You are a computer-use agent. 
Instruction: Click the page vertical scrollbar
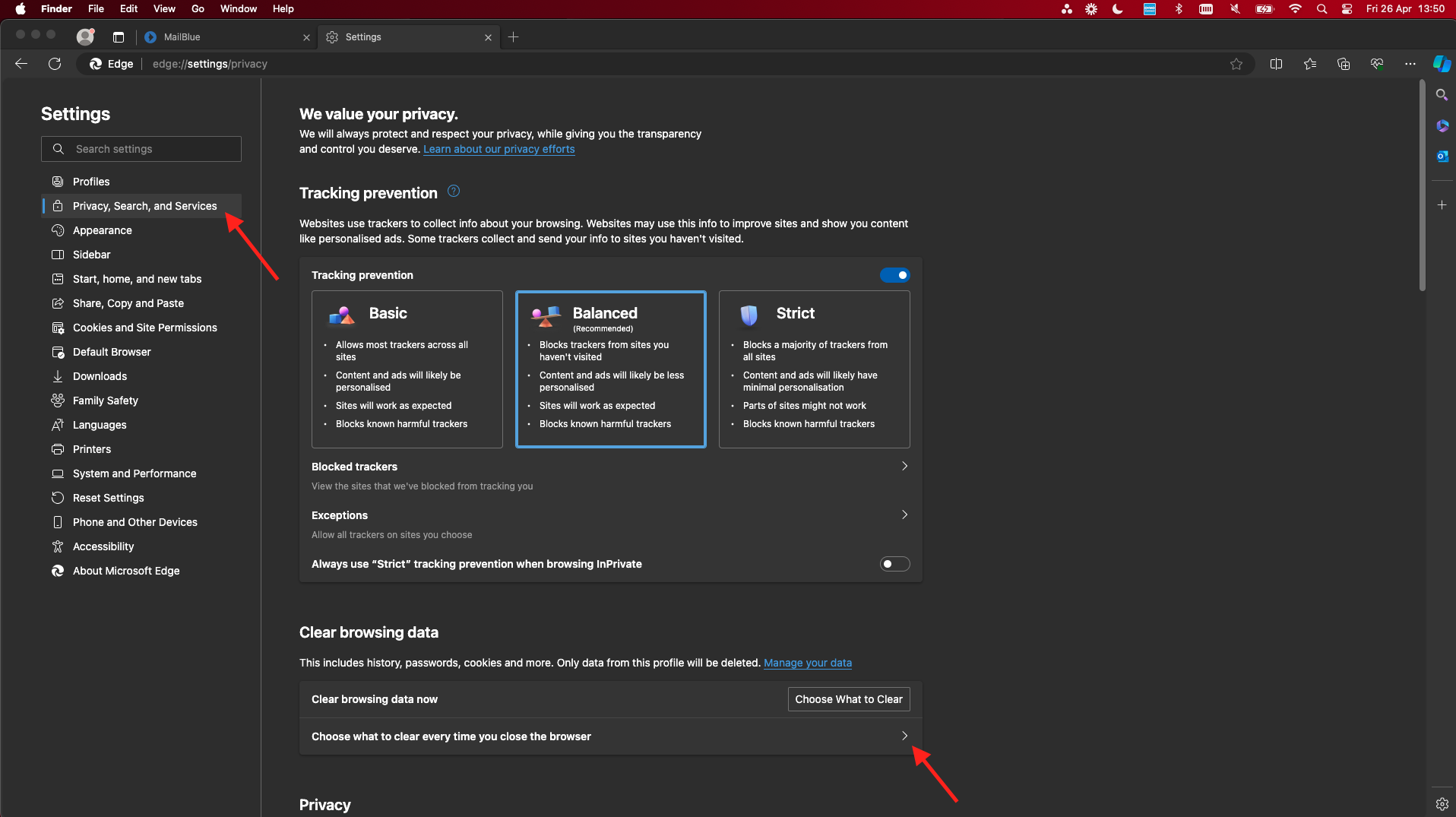tap(1422, 186)
